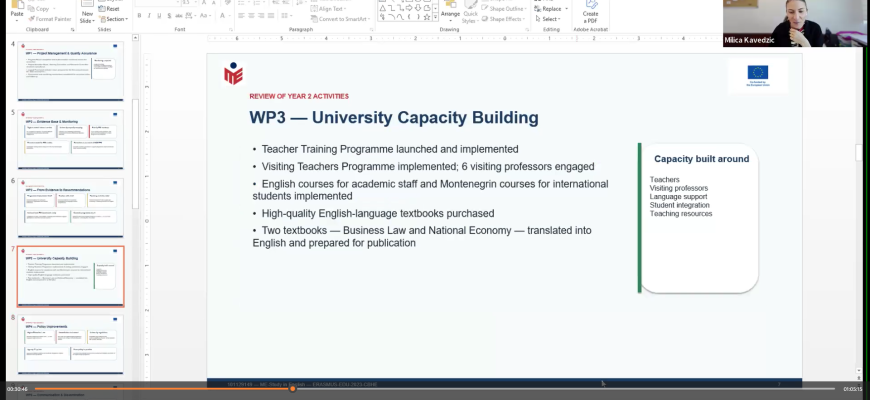This screenshot has width=870, height=400.
Task: Toggle Bold formatting
Action: coord(139,16)
